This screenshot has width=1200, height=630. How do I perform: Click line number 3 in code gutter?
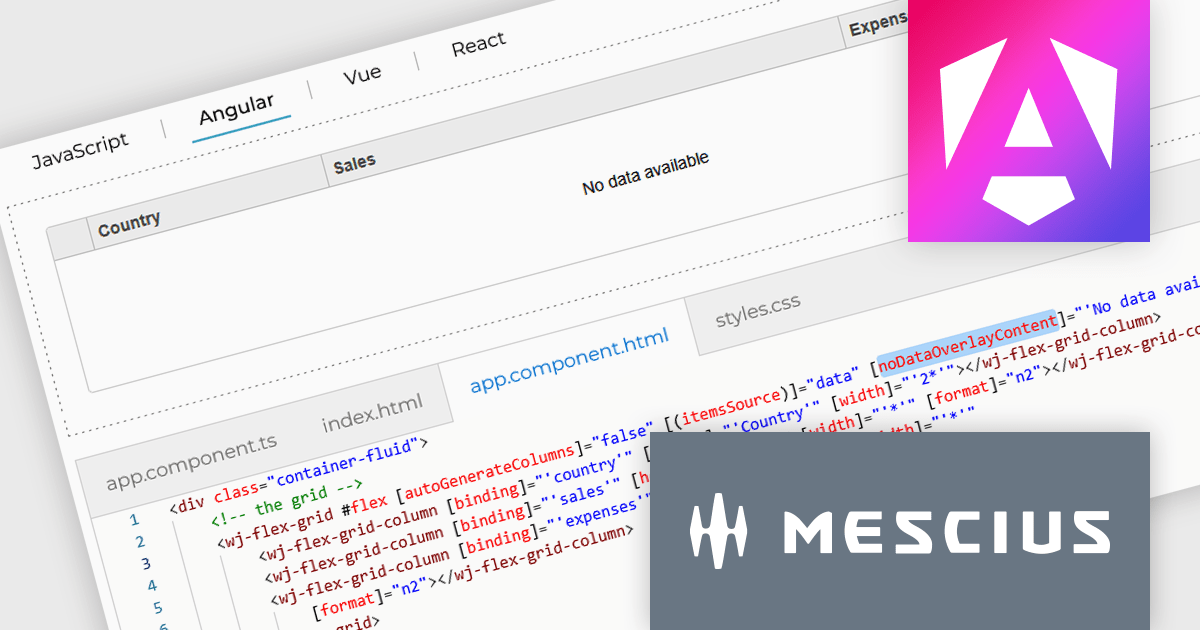(x=146, y=564)
